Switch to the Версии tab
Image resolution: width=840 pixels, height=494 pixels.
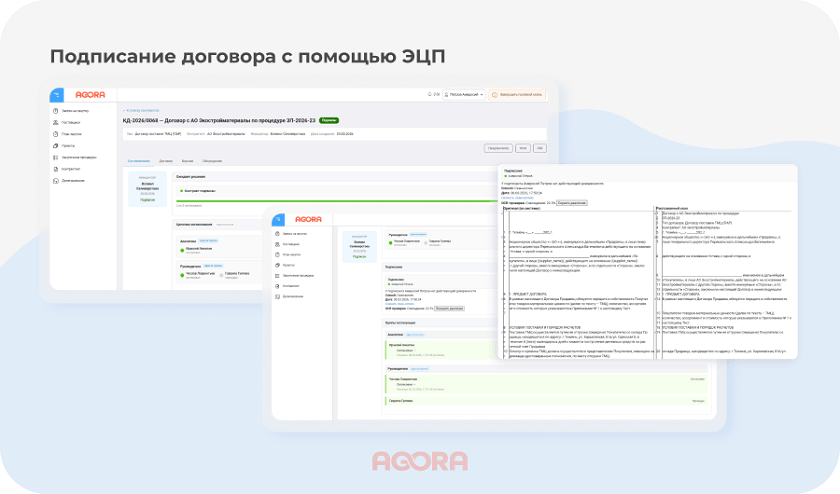click(188, 161)
